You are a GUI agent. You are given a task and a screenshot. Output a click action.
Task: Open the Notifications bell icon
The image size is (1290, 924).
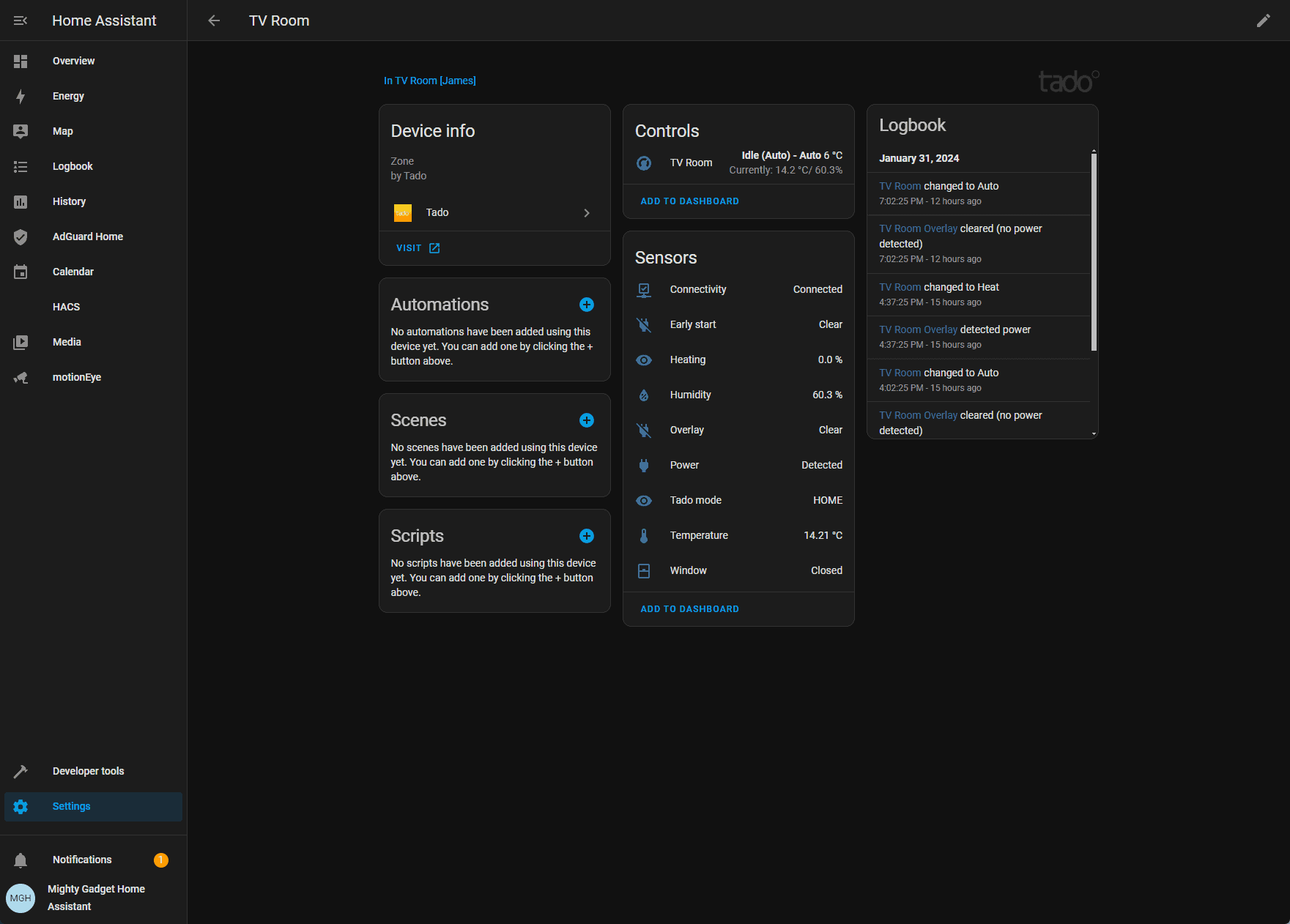tap(21, 860)
